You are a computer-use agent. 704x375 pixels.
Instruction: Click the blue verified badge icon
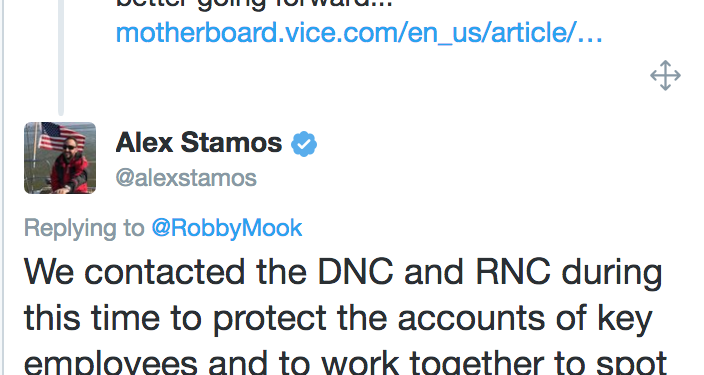click(x=304, y=144)
